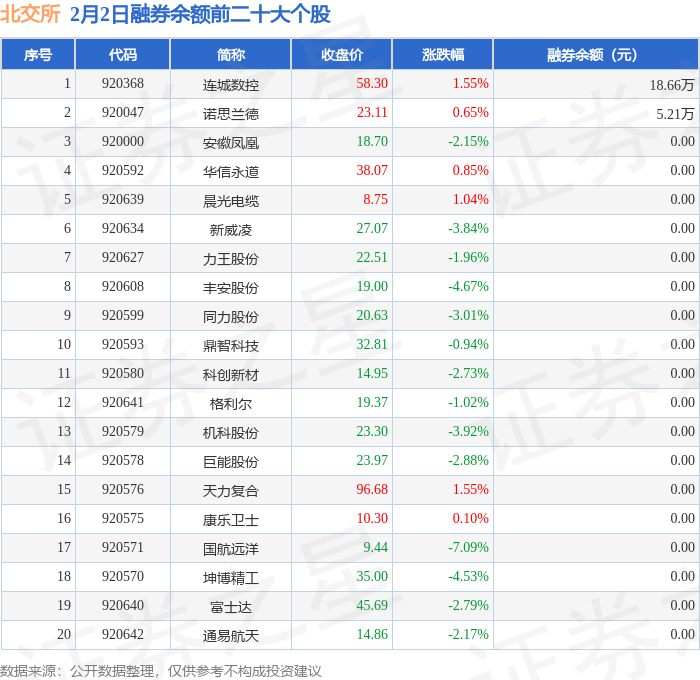Click closing price 32.81

point(372,345)
